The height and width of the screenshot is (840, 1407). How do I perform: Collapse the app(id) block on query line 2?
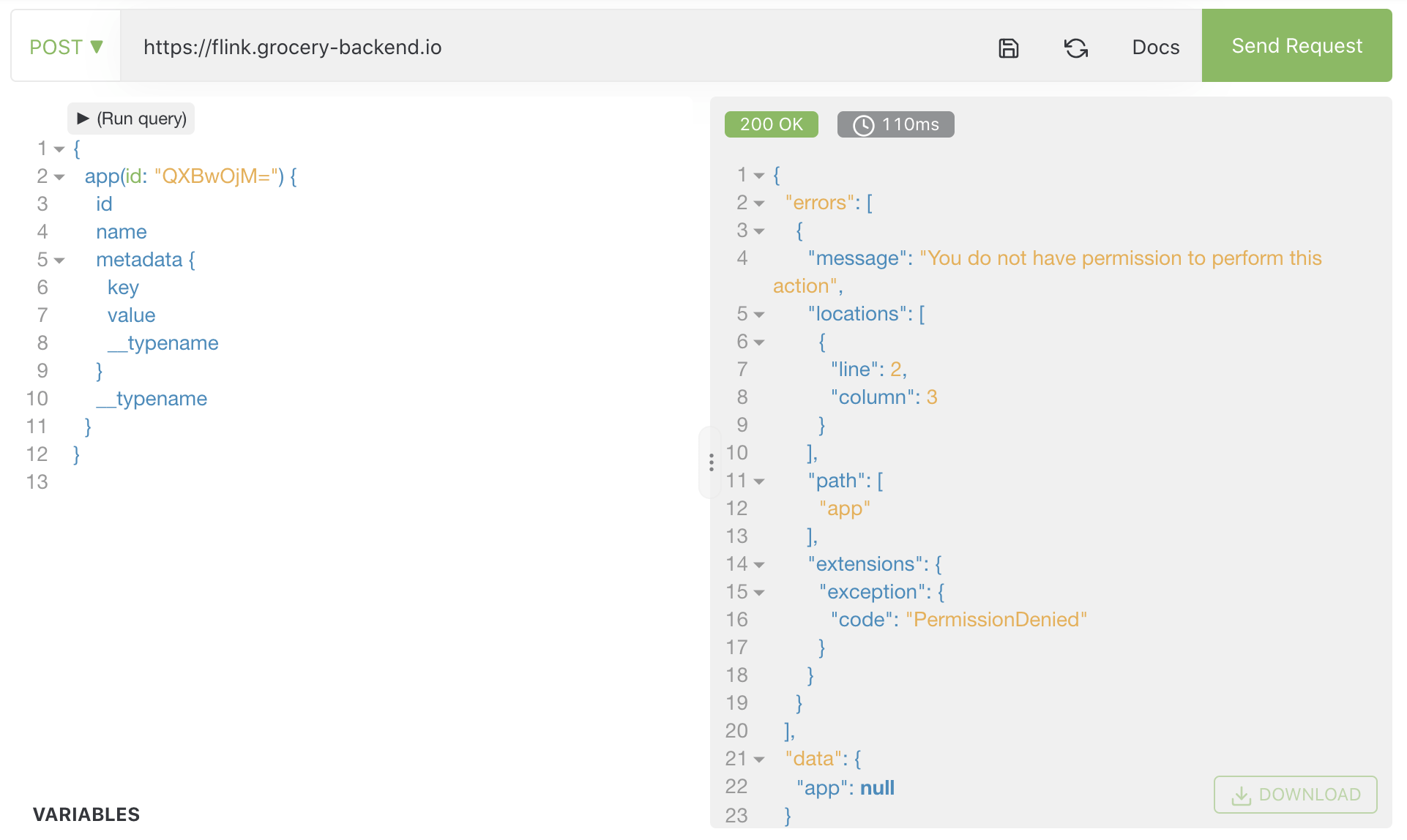(59, 177)
